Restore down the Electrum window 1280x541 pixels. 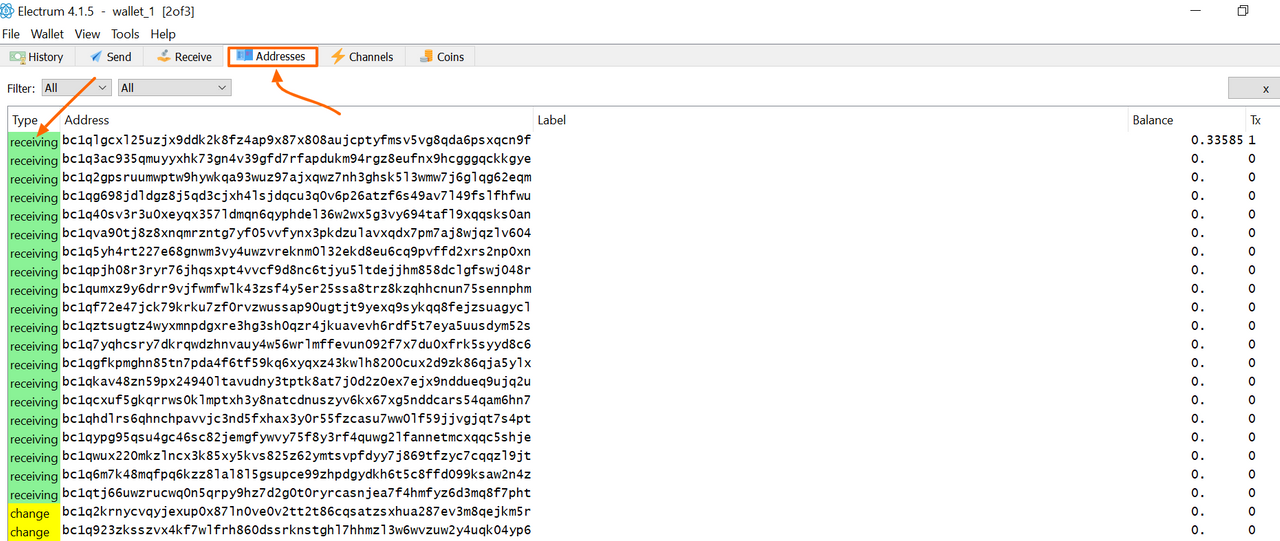pos(1243,11)
